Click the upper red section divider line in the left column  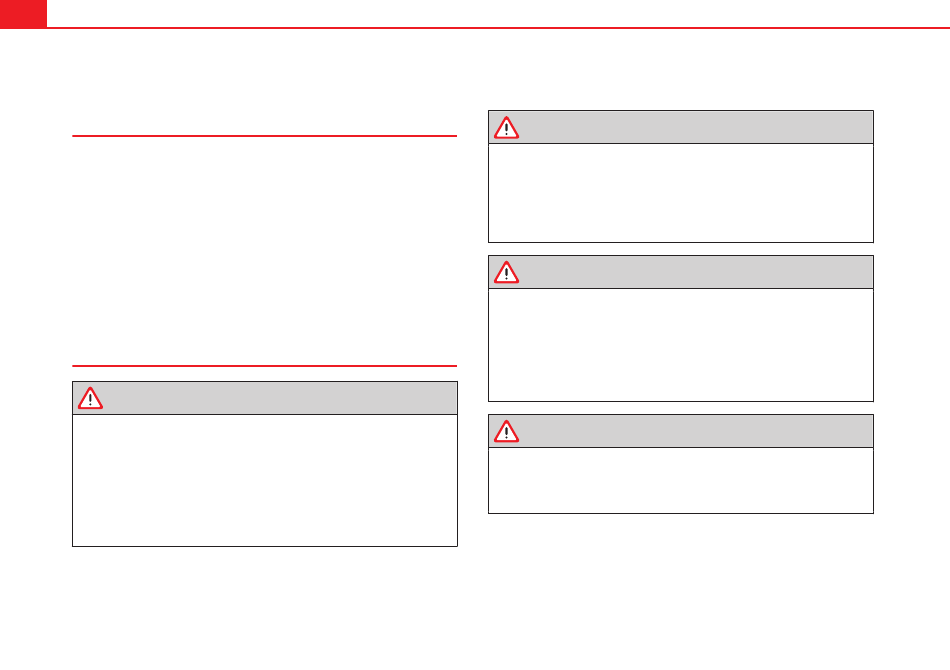coord(265,136)
